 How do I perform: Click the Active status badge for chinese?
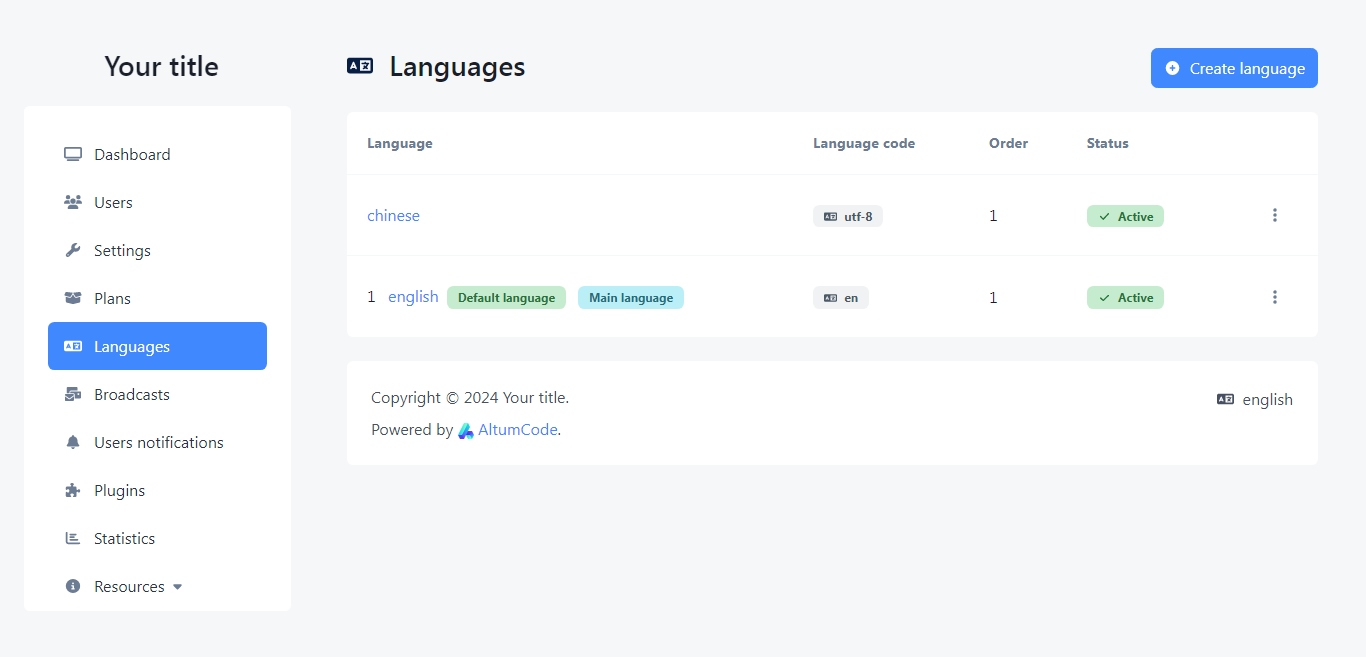point(1125,216)
